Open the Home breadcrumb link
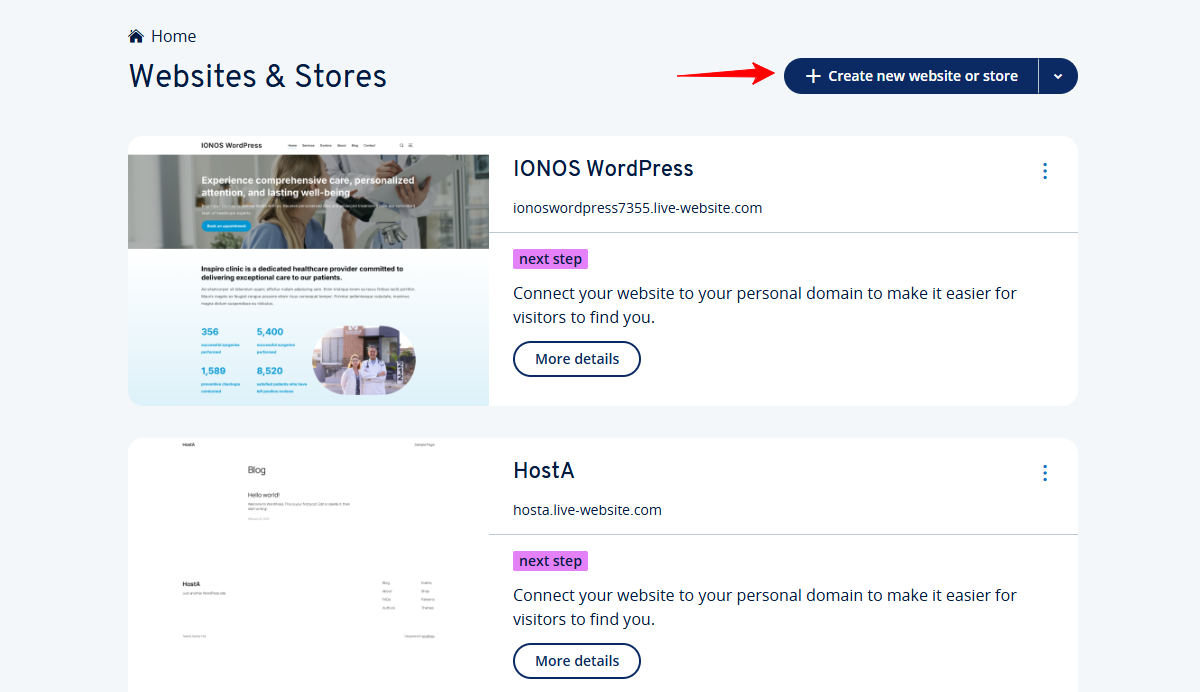1200x692 pixels. tap(173, 36)
